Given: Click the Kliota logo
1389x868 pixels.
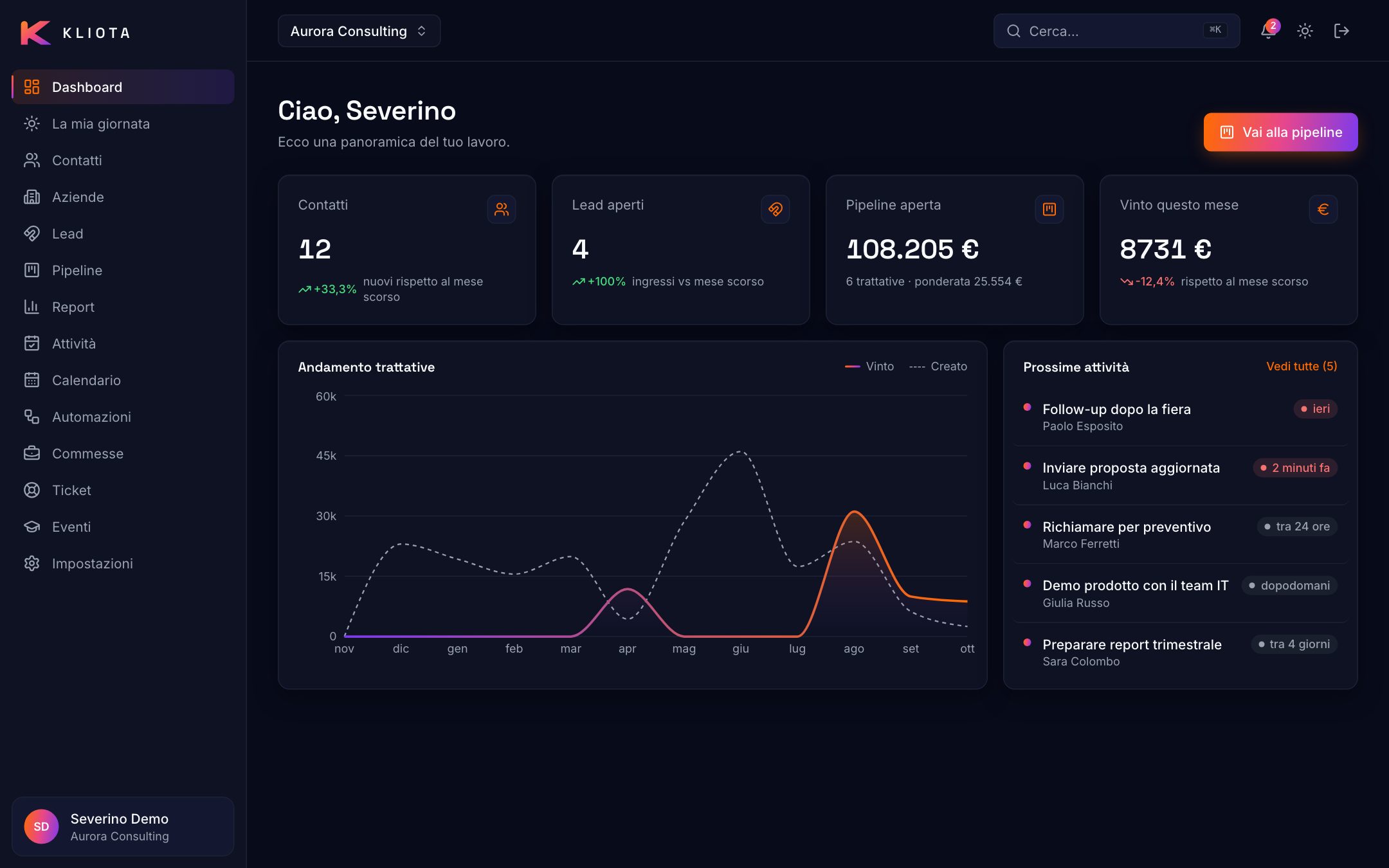Looking at the screenshot, I should click(x=75, y=33).
